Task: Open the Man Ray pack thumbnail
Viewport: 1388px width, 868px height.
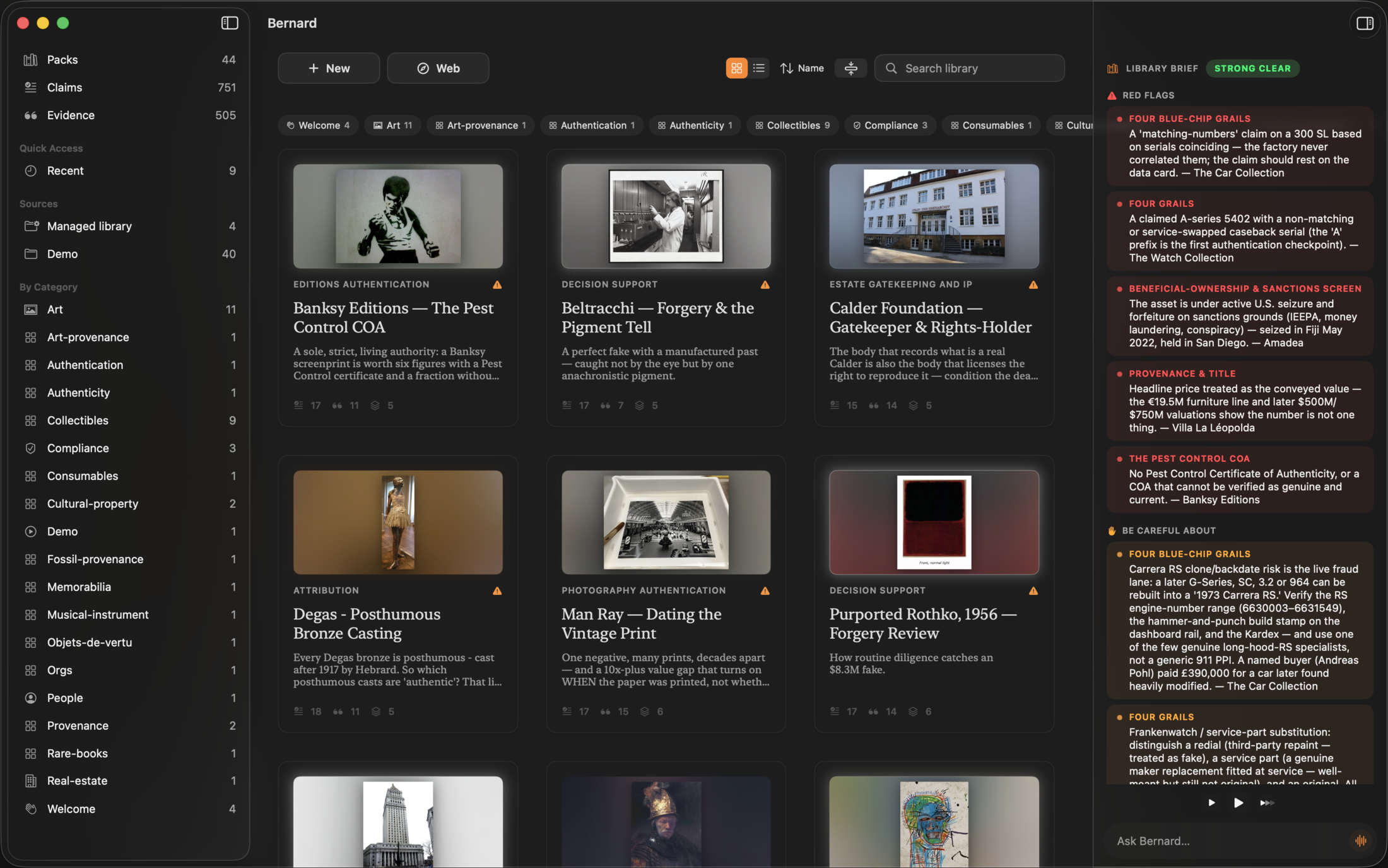Action: tap(666, 522)
